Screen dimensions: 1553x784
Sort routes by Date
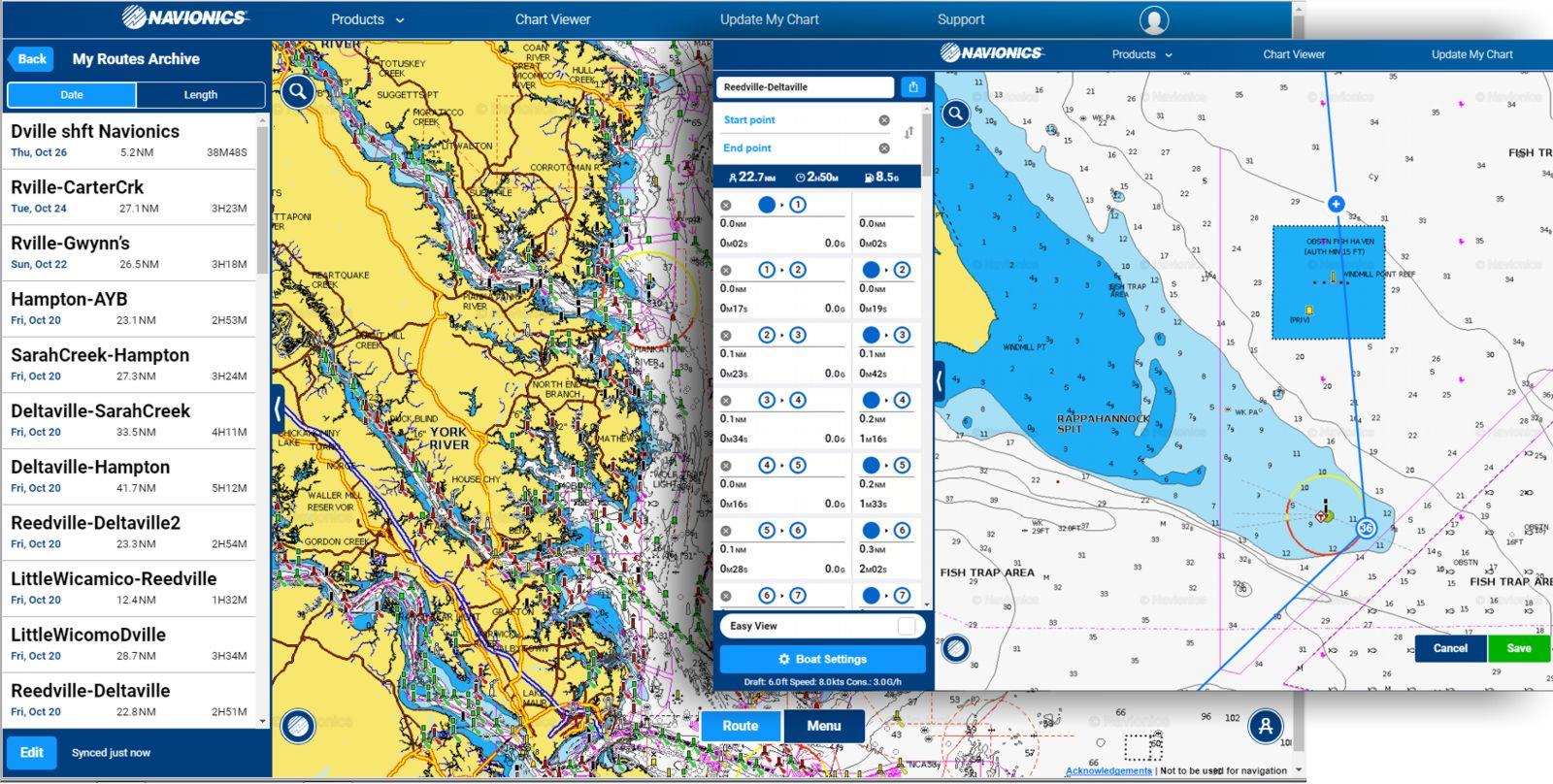tap(72, 95)
